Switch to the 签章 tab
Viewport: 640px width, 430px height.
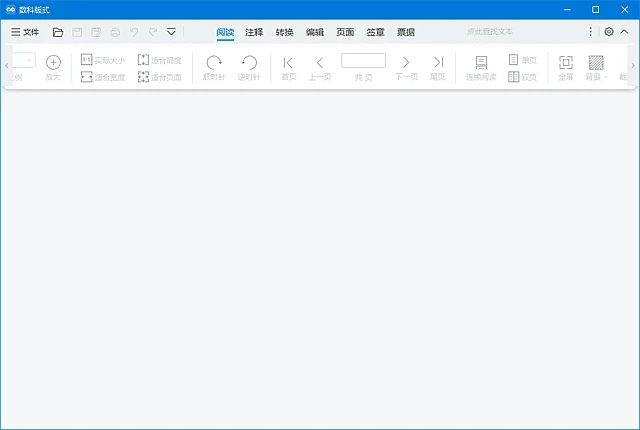pyautogui.click(x=375, y=32)
